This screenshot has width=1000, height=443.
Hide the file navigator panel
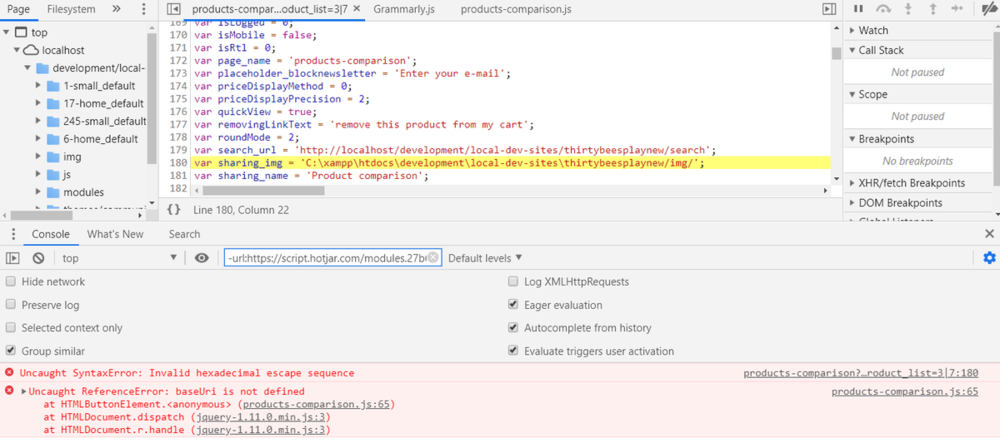173,9
